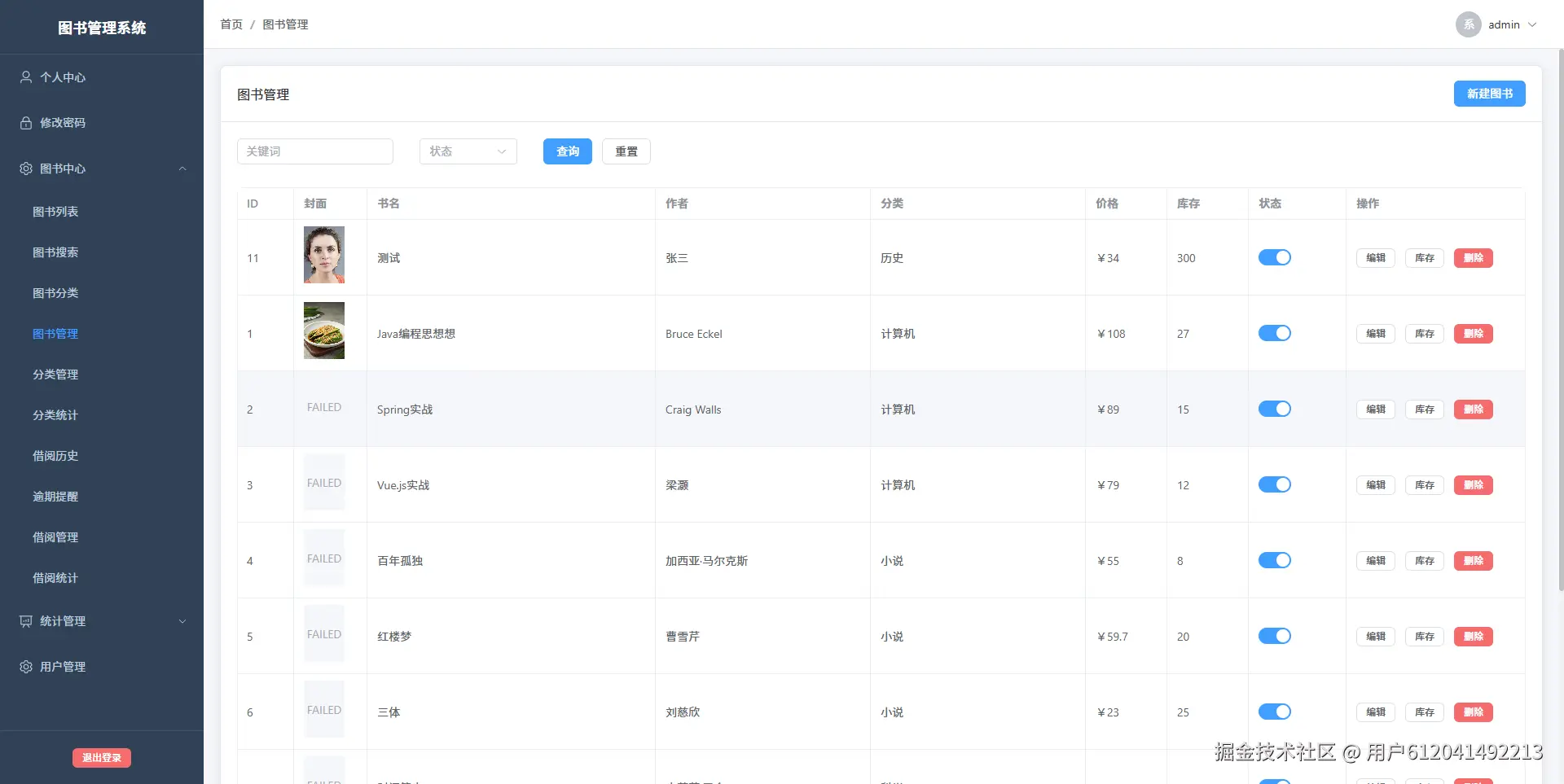Toggle status switch for book 测试
Image resolution: width=1564 pixels, height=784 pixels.
click(1275, 257)
